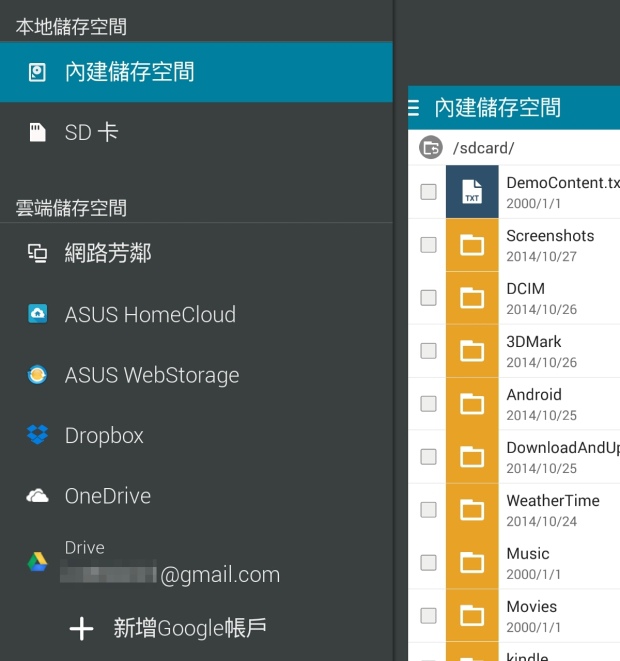Tick the Android folder checkbox

(x=428, y=403)
